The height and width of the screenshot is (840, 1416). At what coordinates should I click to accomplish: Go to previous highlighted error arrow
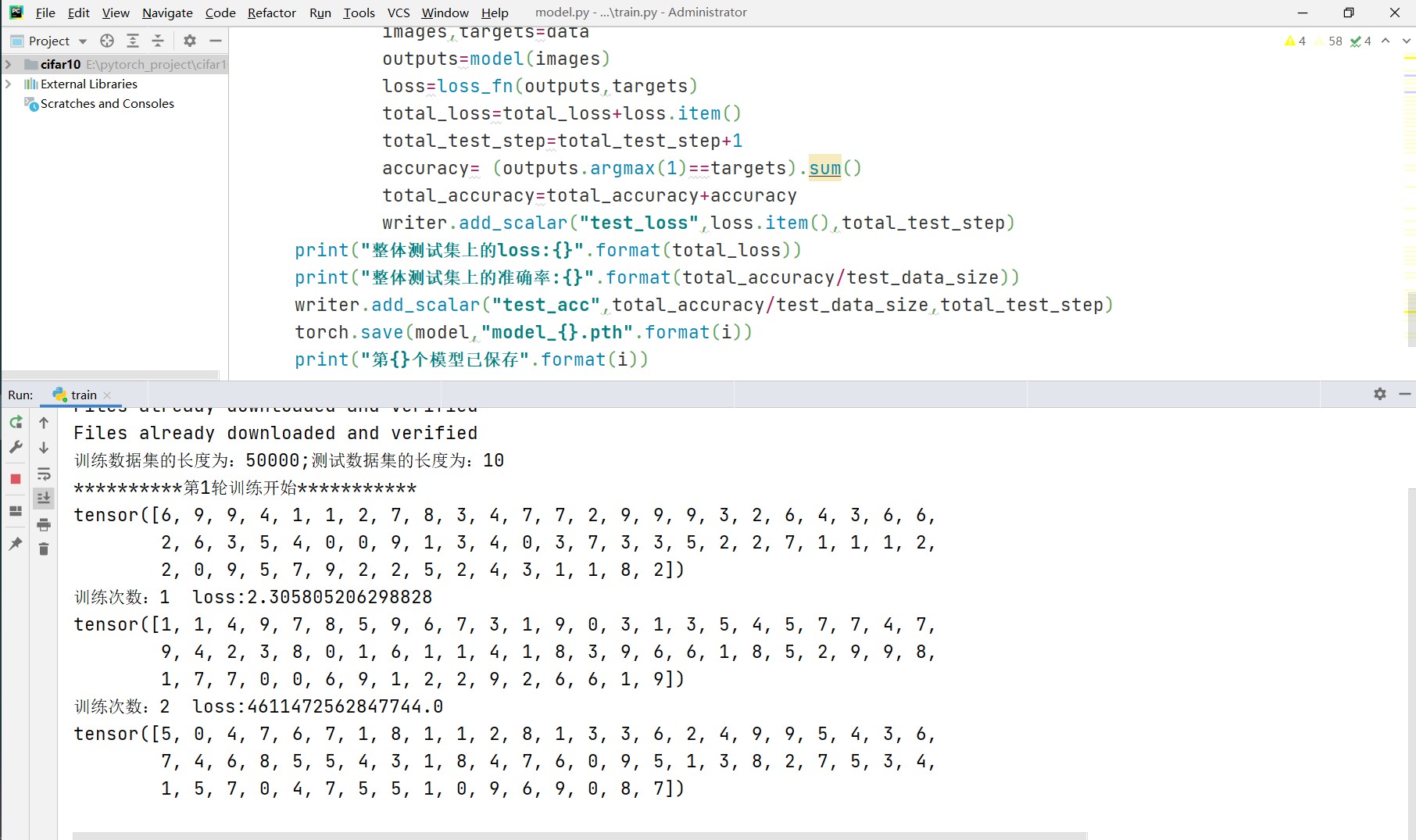coord(1386,41)
